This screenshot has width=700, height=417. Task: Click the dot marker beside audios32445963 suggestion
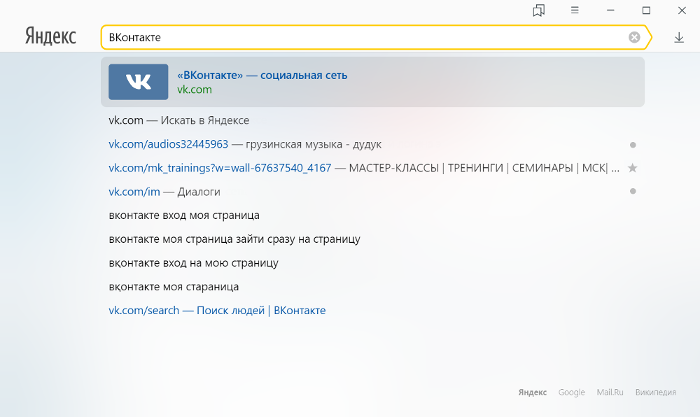point(633,145)
